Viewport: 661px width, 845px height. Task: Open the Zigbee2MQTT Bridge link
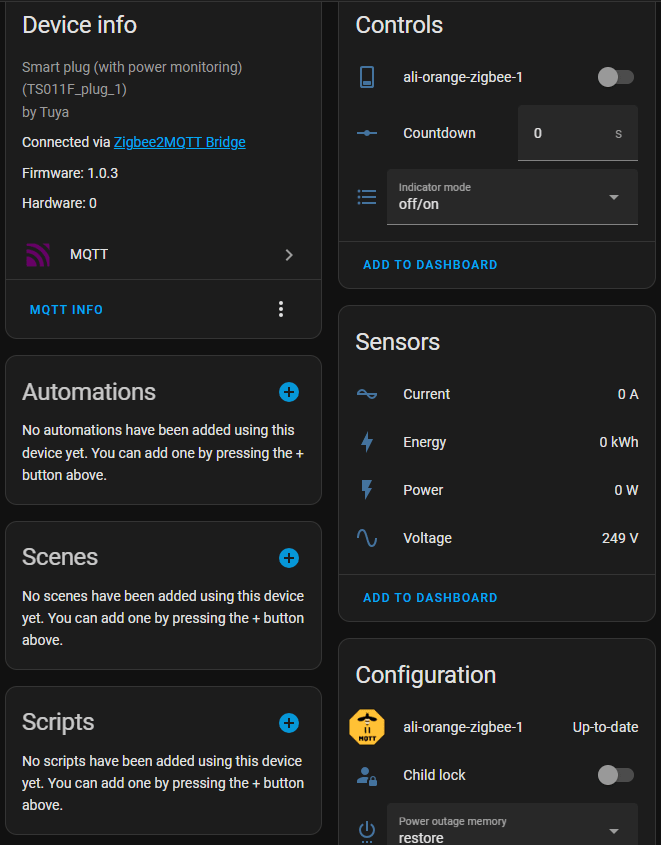[179, 142]
